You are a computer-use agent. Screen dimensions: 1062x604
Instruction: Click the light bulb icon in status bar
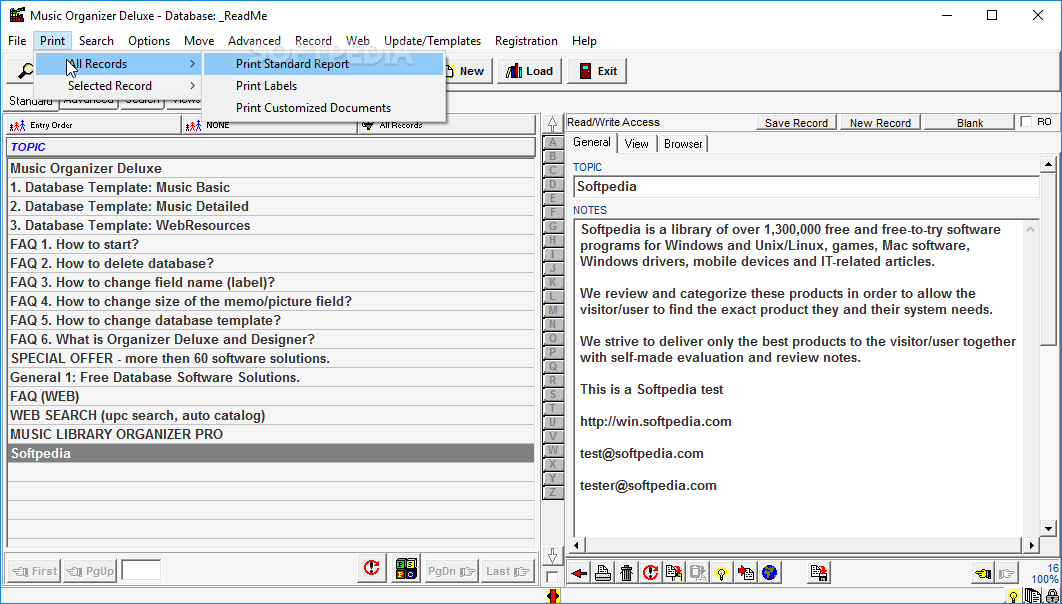[1014, 597]
